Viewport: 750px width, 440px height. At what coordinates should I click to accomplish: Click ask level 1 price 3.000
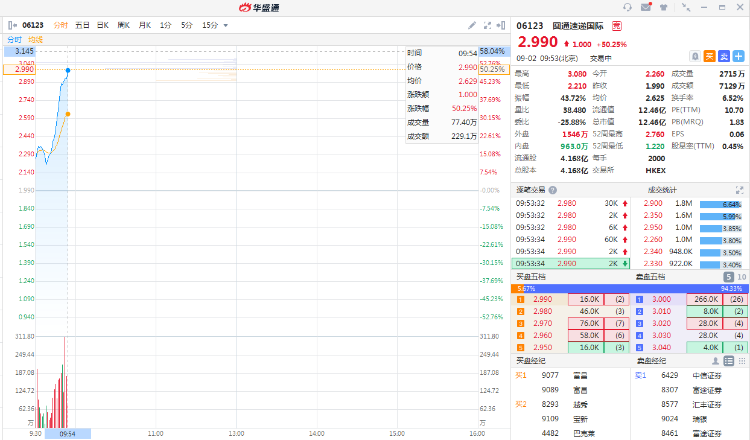click(662, 299)
